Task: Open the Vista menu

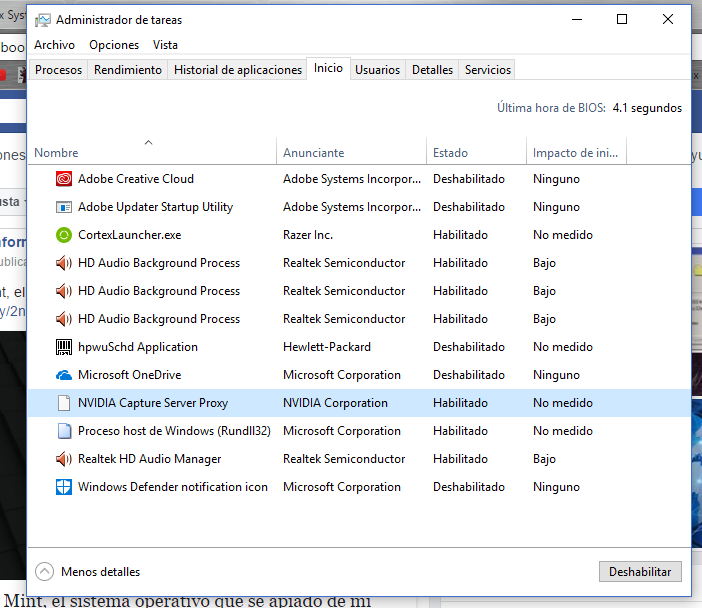Action: click(x=165, y=45)
